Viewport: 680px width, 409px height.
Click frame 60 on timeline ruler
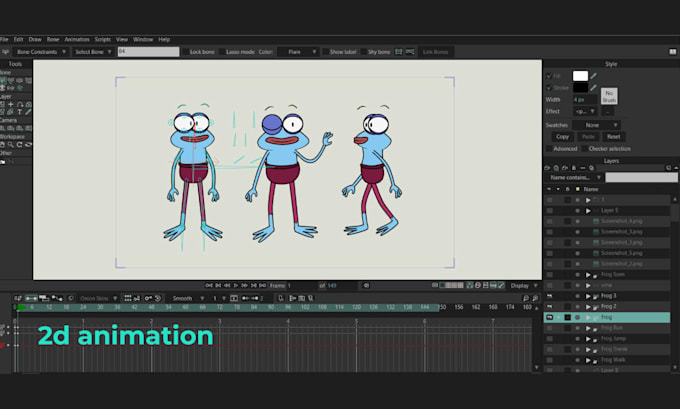point(185,307)
